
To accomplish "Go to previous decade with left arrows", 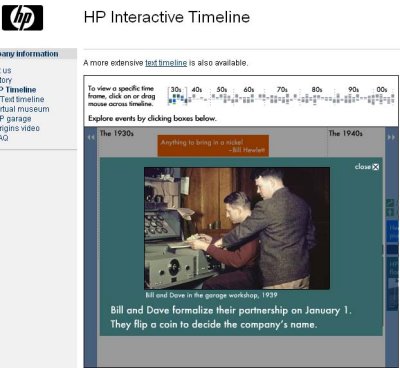I will click(91, 137).
